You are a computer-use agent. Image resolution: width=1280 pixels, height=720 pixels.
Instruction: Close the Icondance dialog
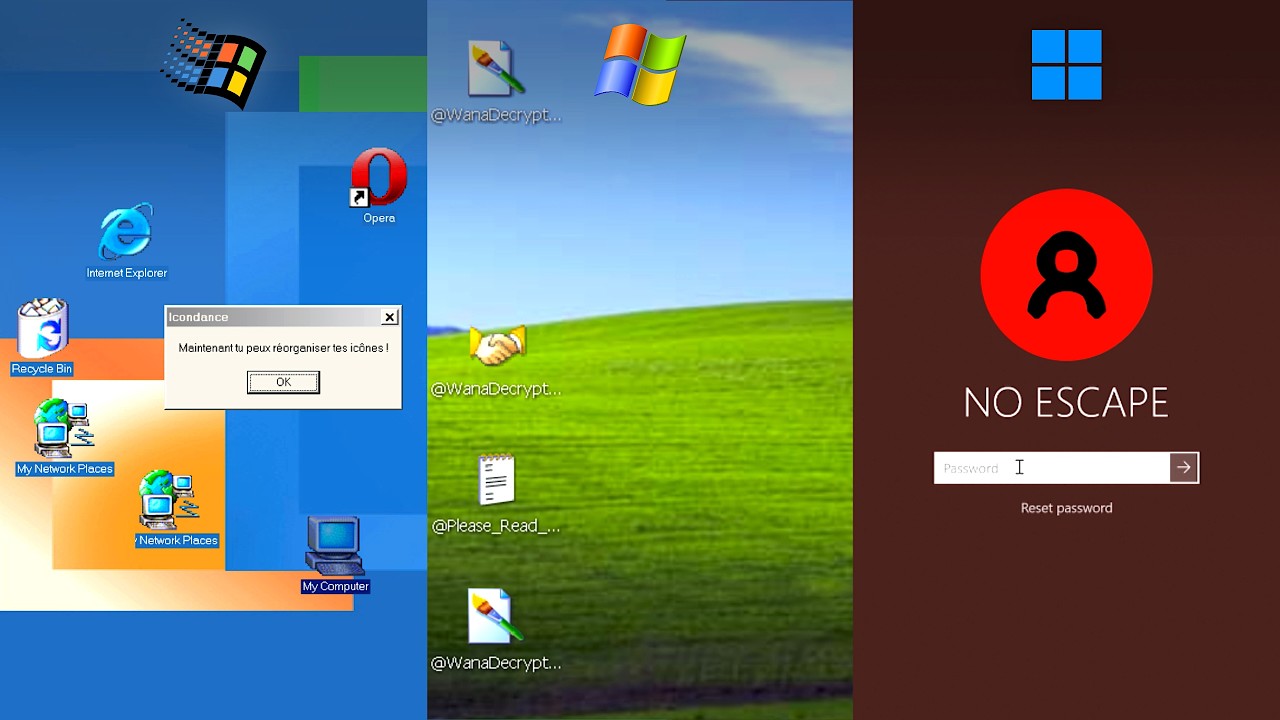click(390, 317)
